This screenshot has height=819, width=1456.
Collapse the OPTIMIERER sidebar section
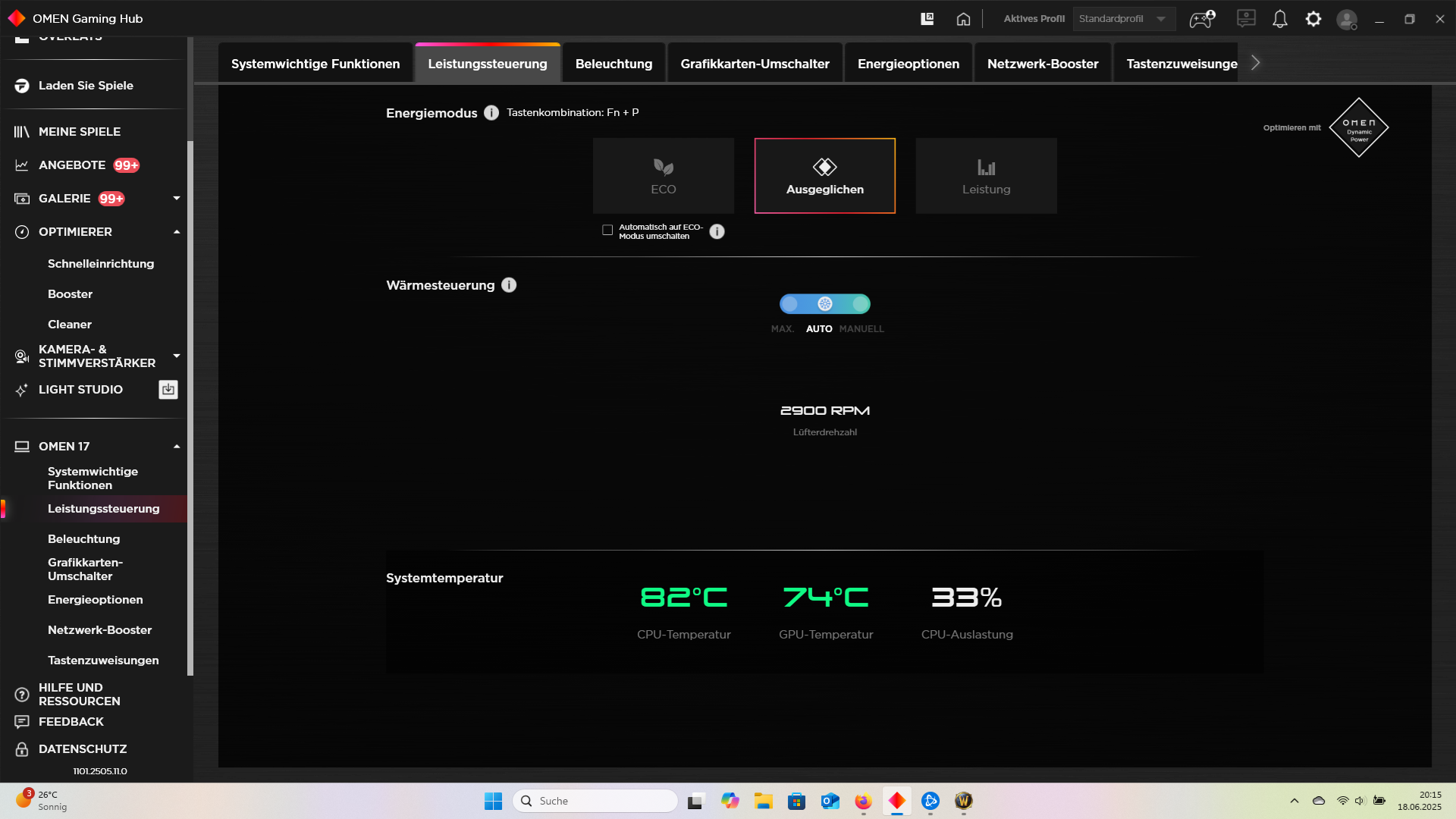[177, 232]
